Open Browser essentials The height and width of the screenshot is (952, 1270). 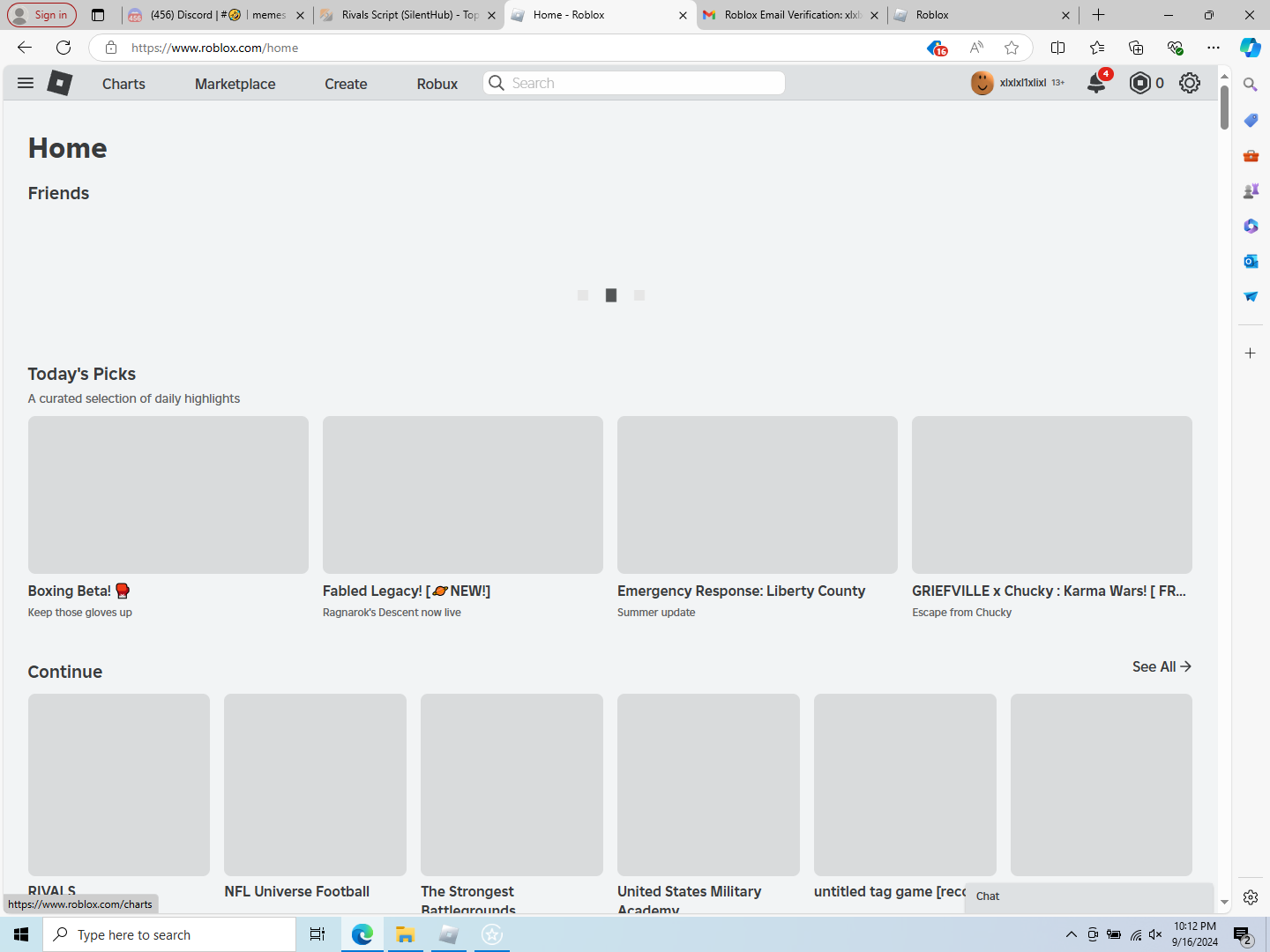(x=1175, y=48)
